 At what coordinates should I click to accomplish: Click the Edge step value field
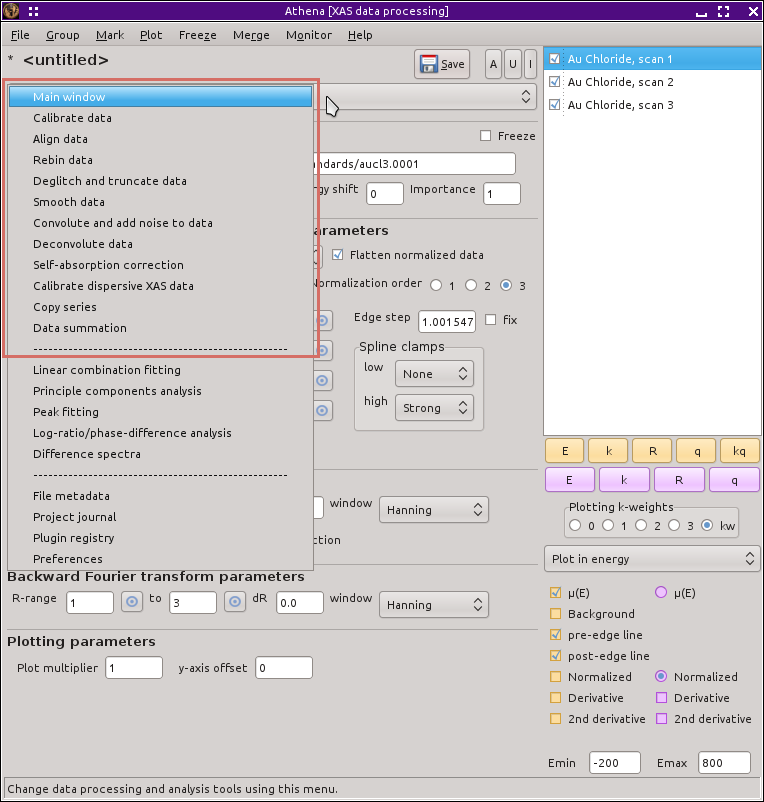pos(447,322)
